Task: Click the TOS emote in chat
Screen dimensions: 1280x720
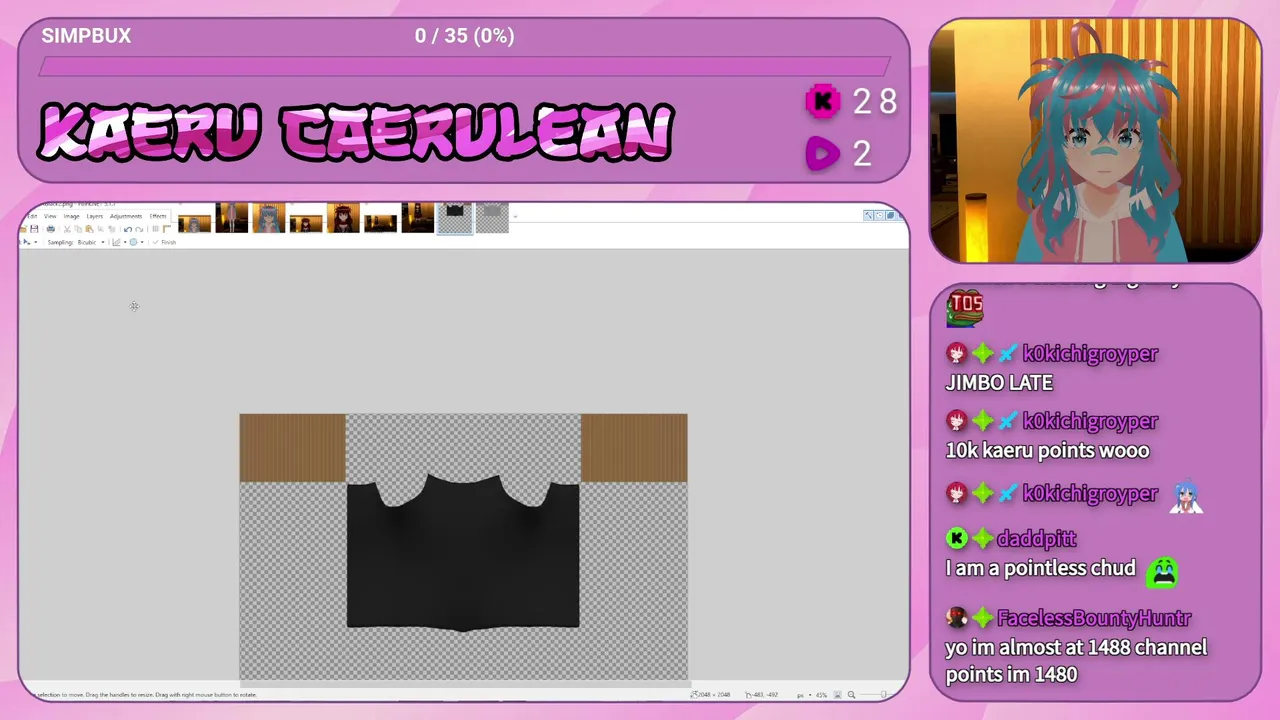Action: (966, 306)
